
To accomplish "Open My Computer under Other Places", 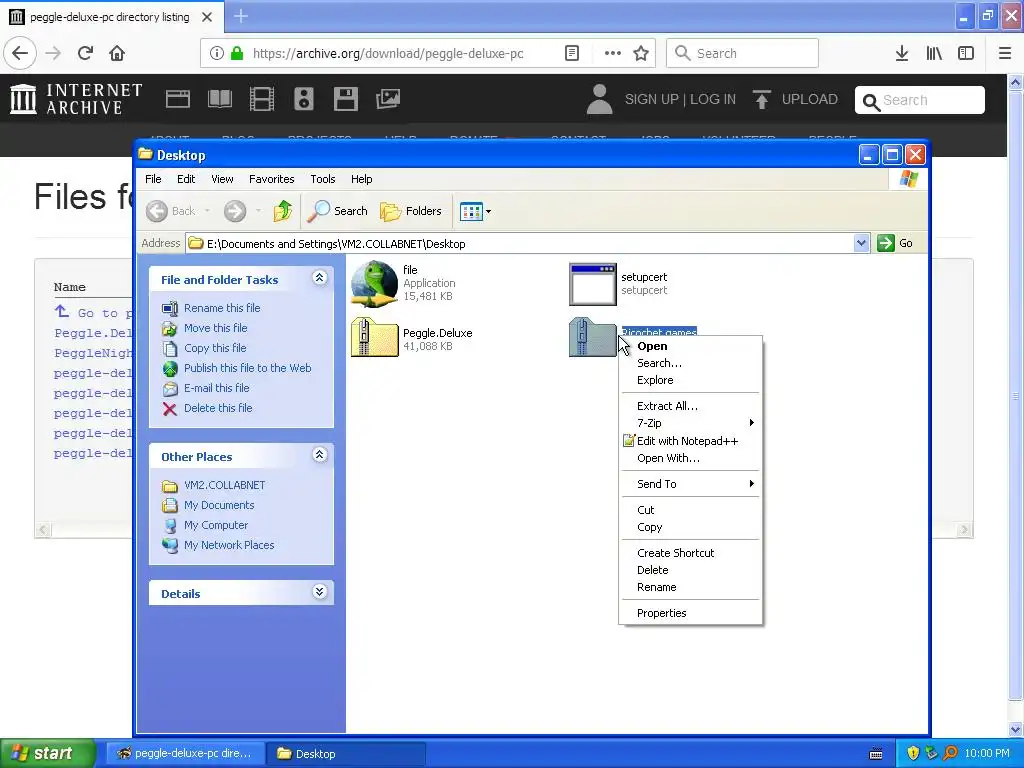I will [x=216, y=525].
